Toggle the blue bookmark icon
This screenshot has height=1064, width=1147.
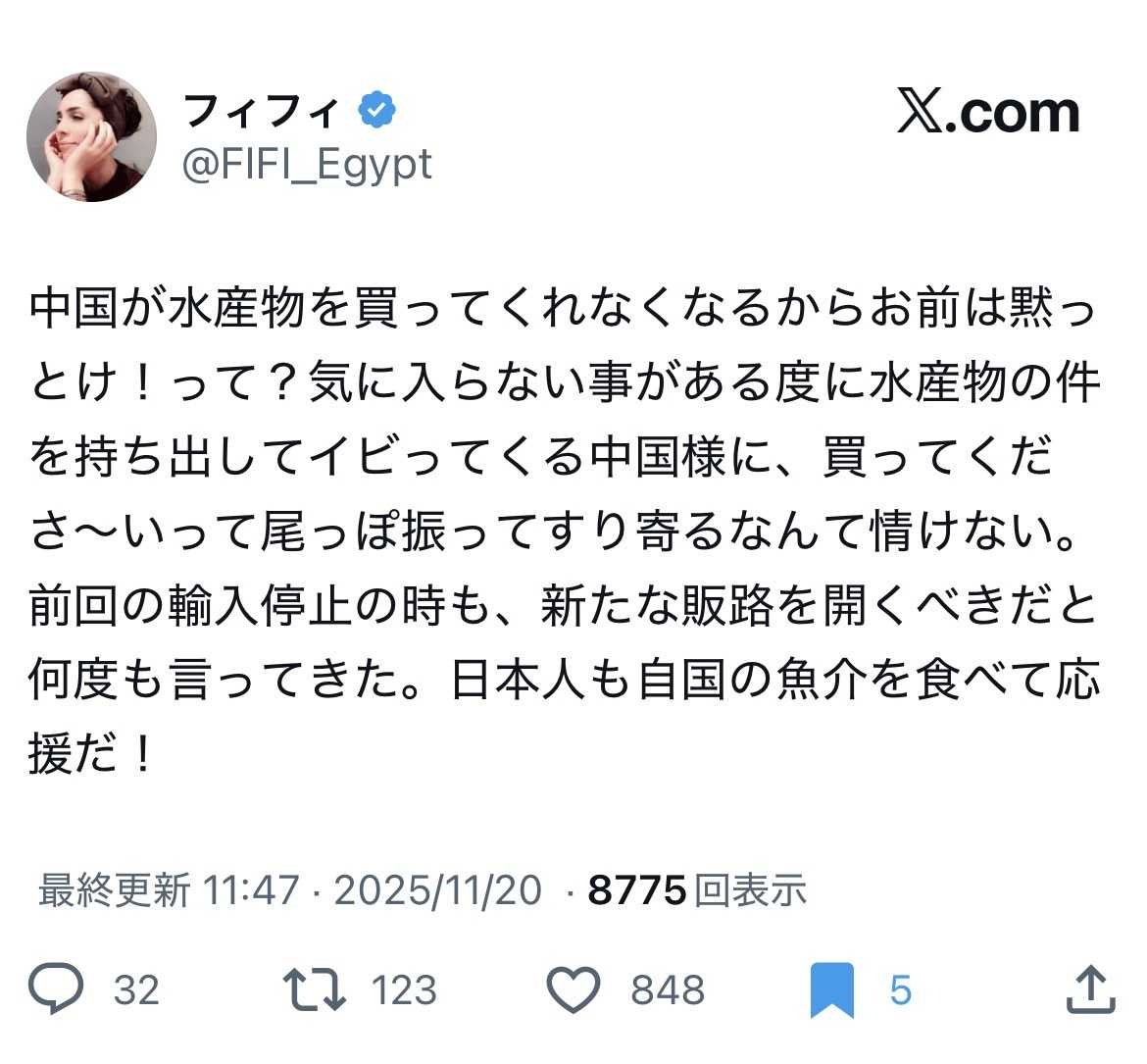click(x=832, y=989)
